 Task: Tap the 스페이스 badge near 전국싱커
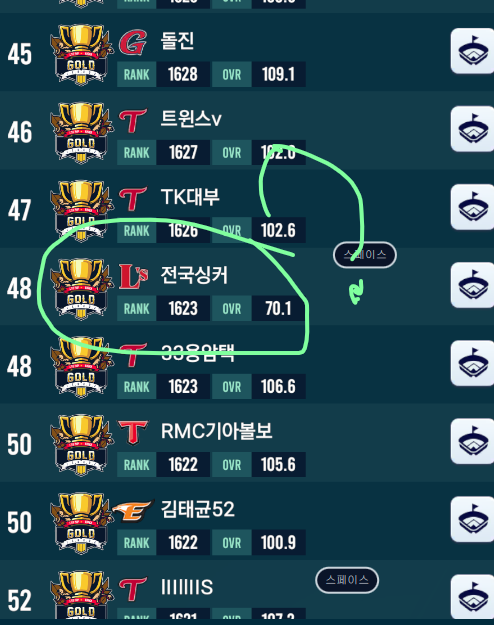(365, 255)
